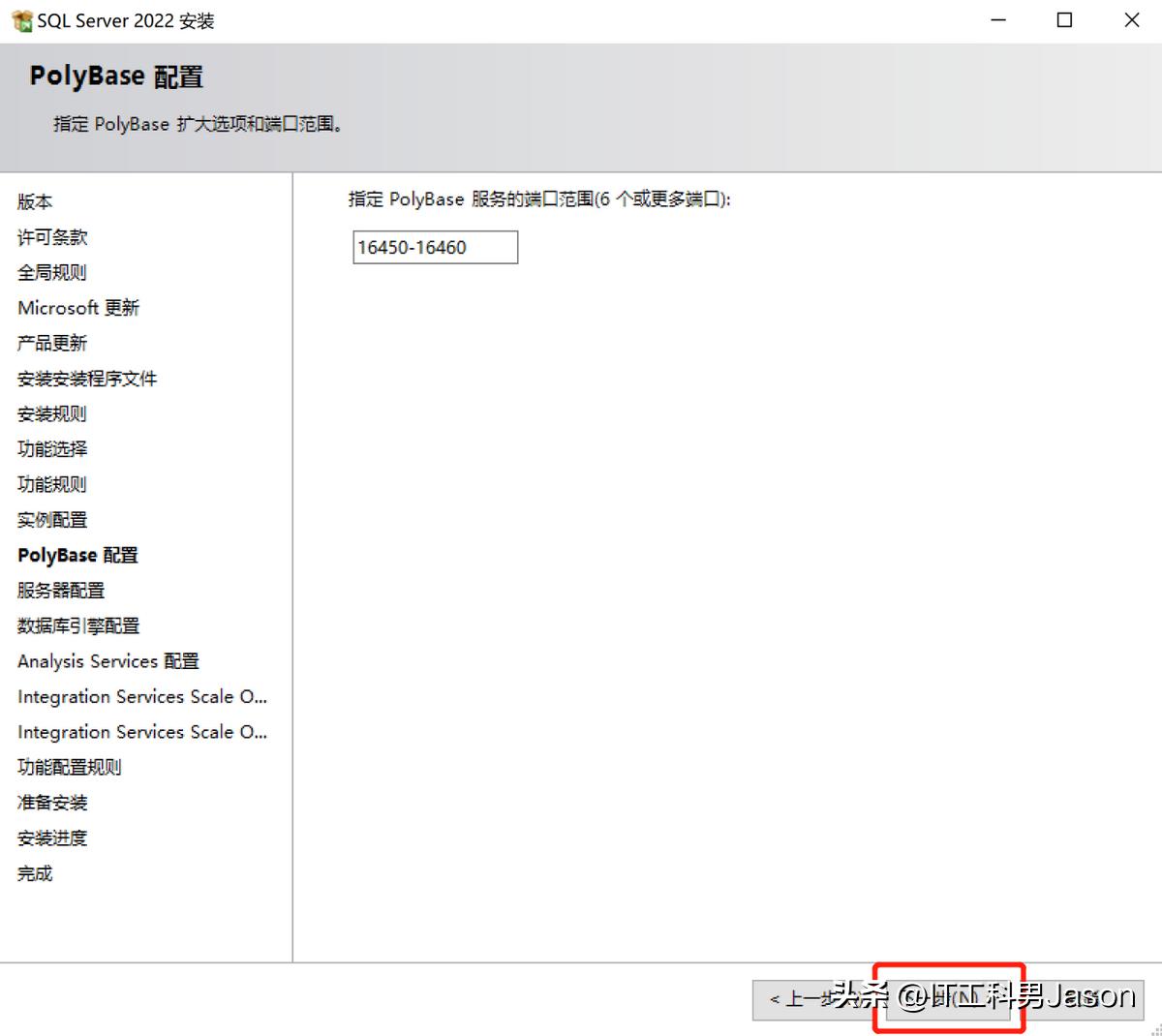Select the highlighted PolyBase 配置 step
1162x1036 pixels.
[77, 555]
